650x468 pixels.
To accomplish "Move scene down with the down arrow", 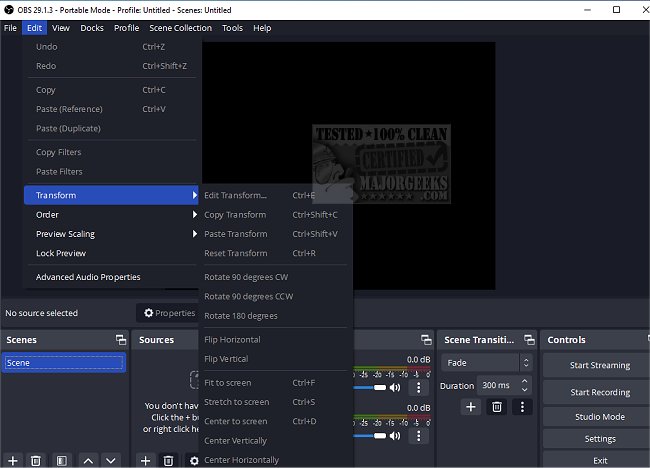I will [x=111, y=461].
